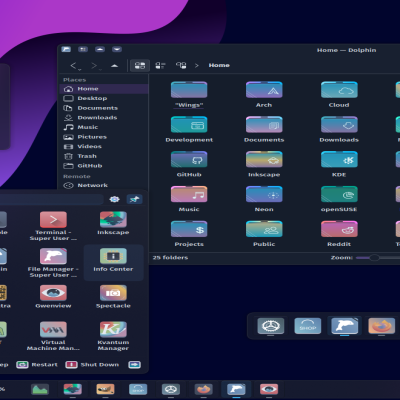400x400 pixels.
Task: Open Downloads in Places sidebar
Action: tap(104, 118)
